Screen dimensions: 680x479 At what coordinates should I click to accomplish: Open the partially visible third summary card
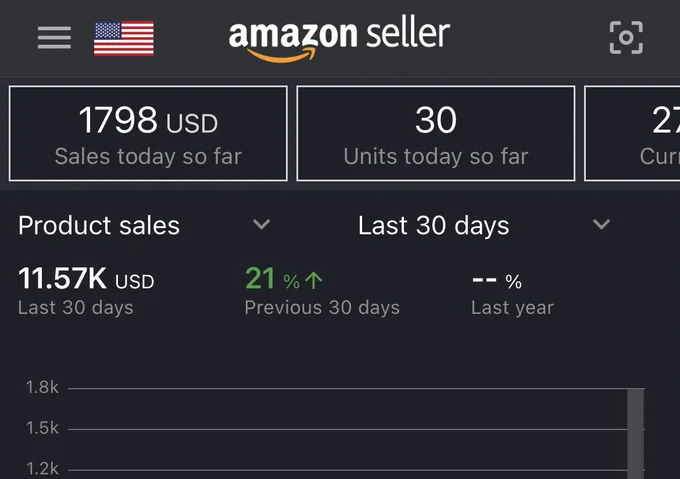(632, 133)
